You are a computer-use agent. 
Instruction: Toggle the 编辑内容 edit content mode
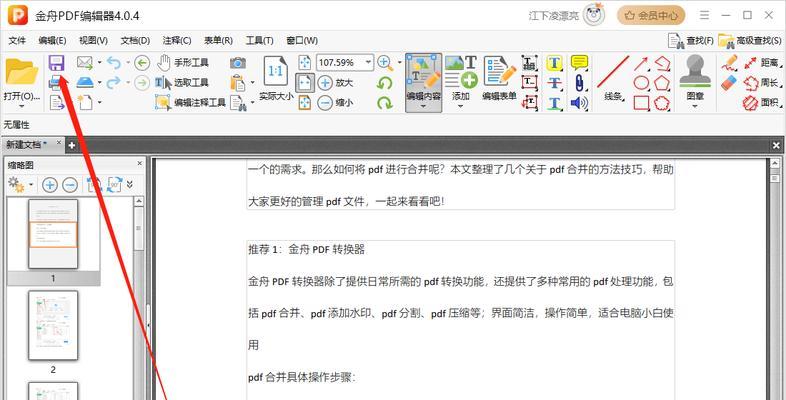[x=424, y=83]
